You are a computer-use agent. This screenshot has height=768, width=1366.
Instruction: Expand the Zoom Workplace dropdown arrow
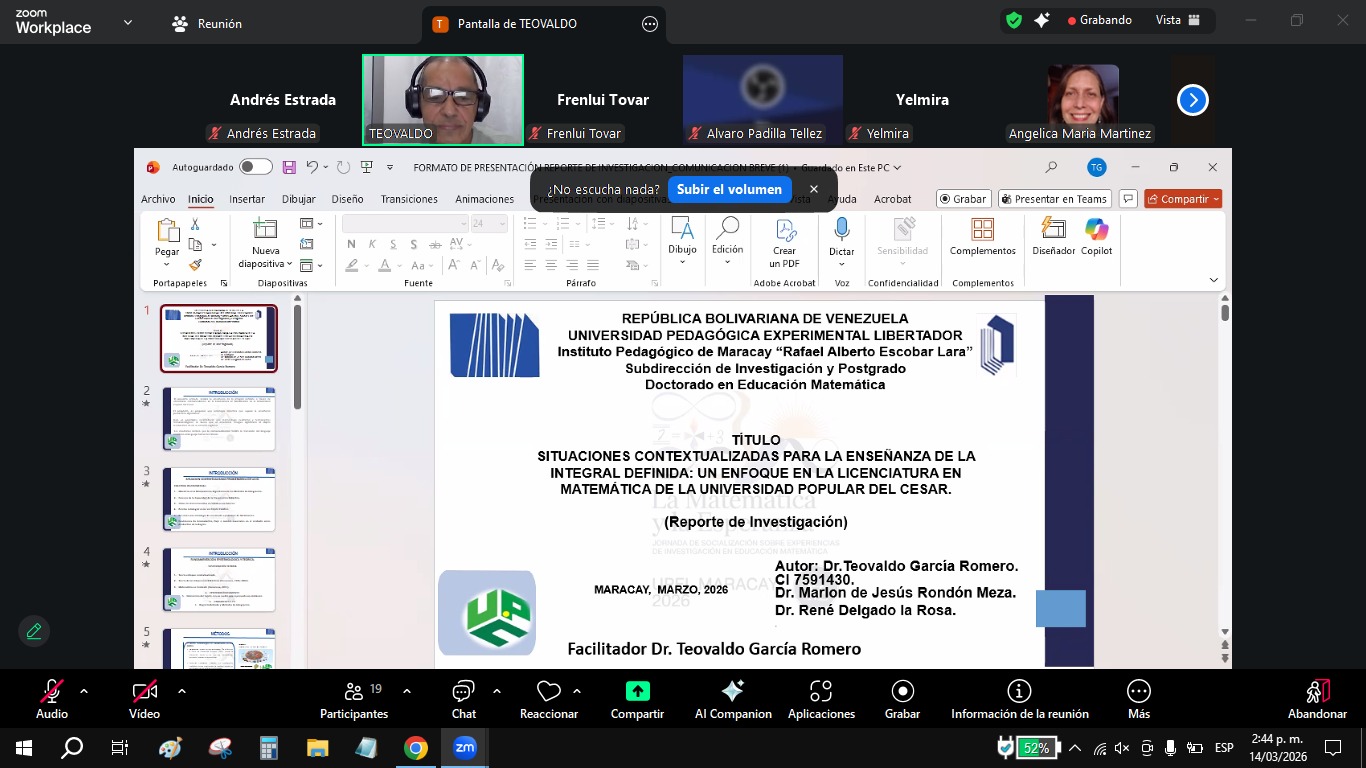click(x=127, y=22)
